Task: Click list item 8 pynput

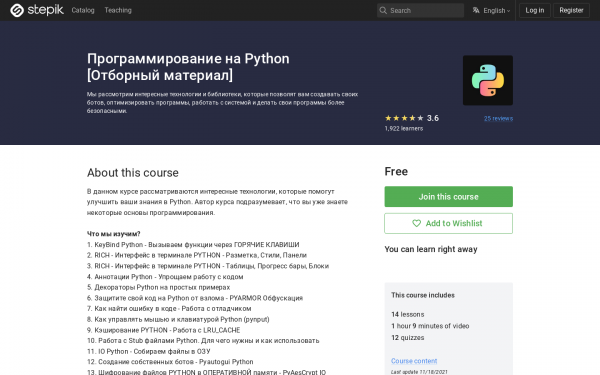Action: [178, 319]
